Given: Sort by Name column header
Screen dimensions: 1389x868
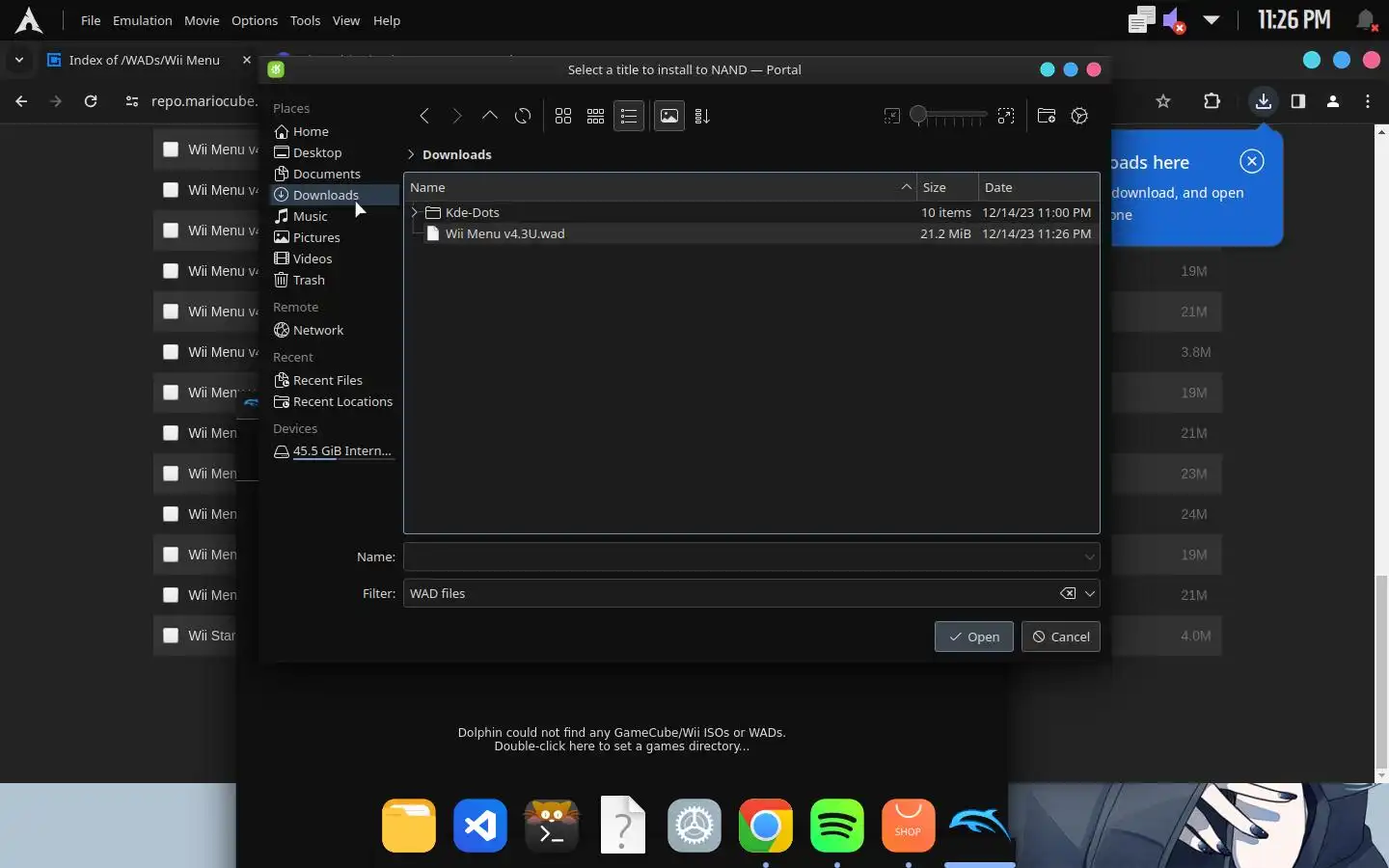Looking at the screenshot, I should tap(660, 187).
